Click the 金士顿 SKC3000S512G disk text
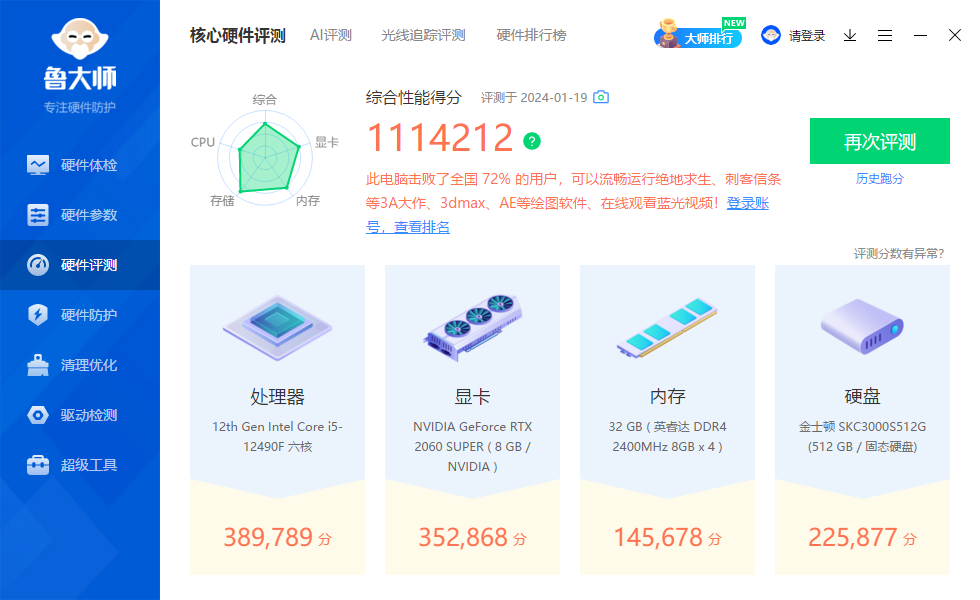980x600 pixels. point(862,436)
